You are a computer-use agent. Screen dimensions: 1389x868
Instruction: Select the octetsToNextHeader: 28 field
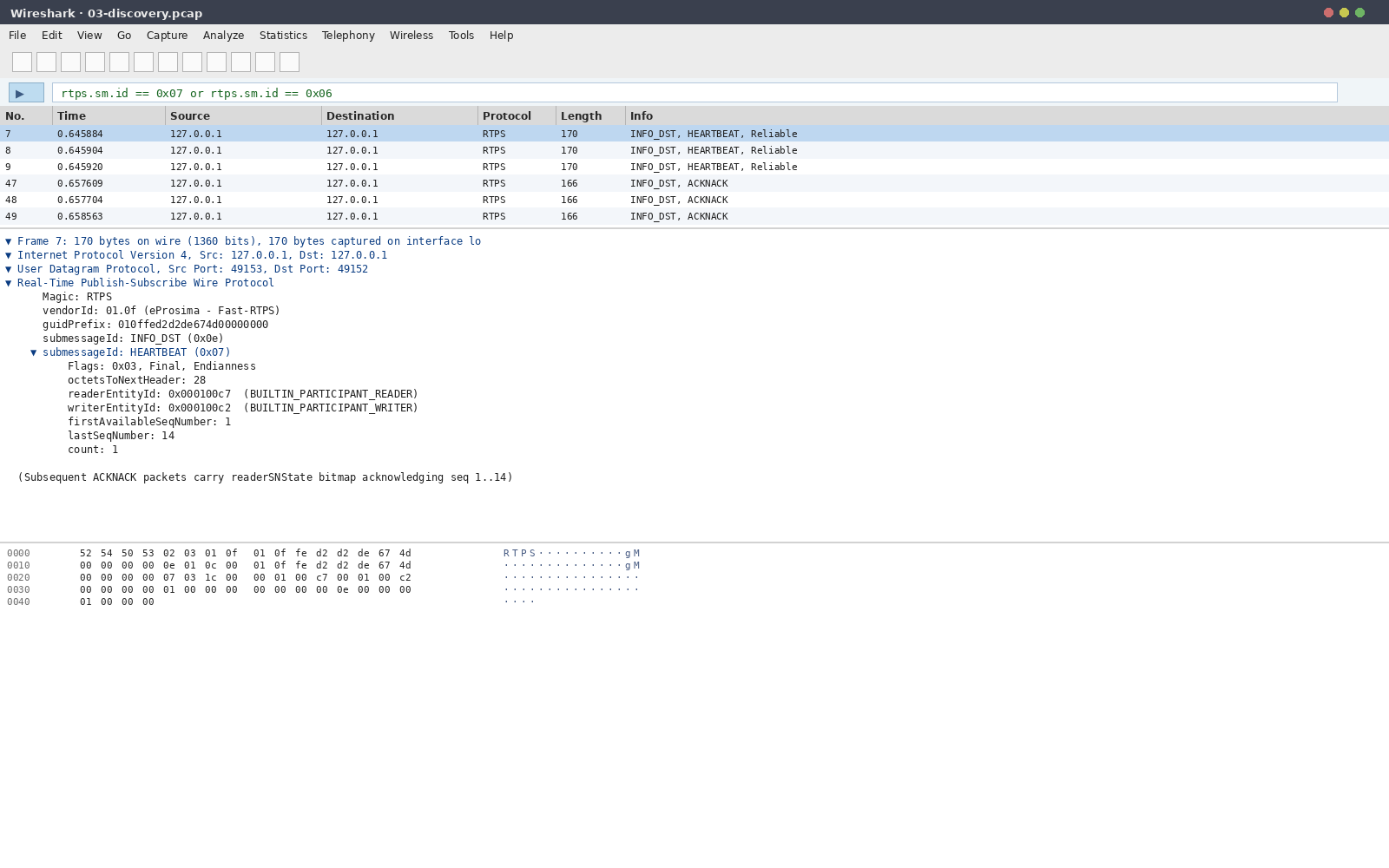click(x=136, y=380)
